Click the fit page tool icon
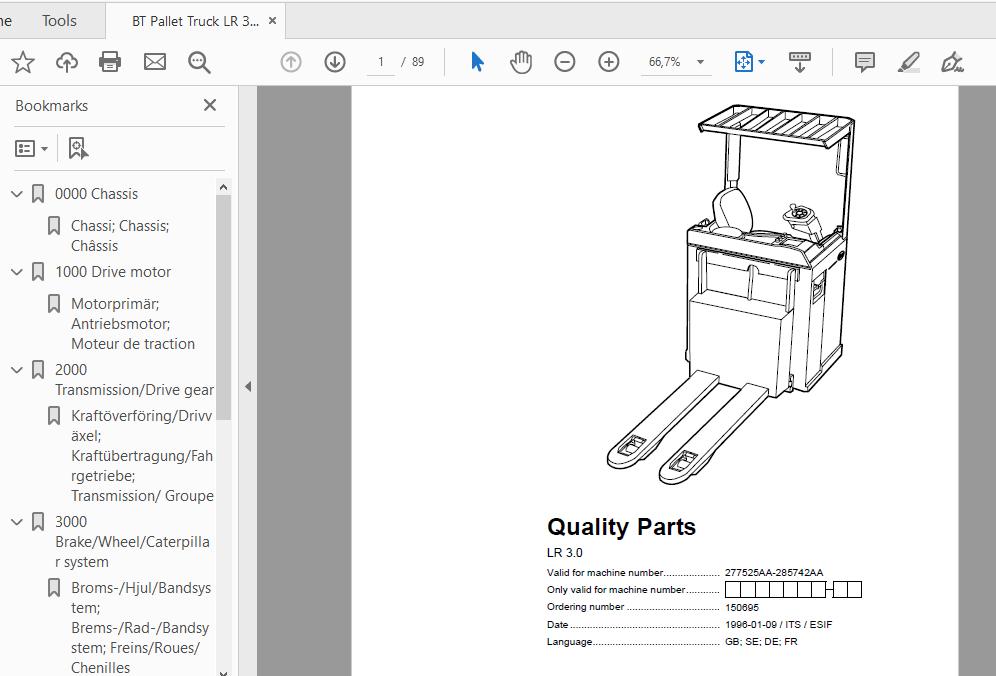 (x=743, y=62)
